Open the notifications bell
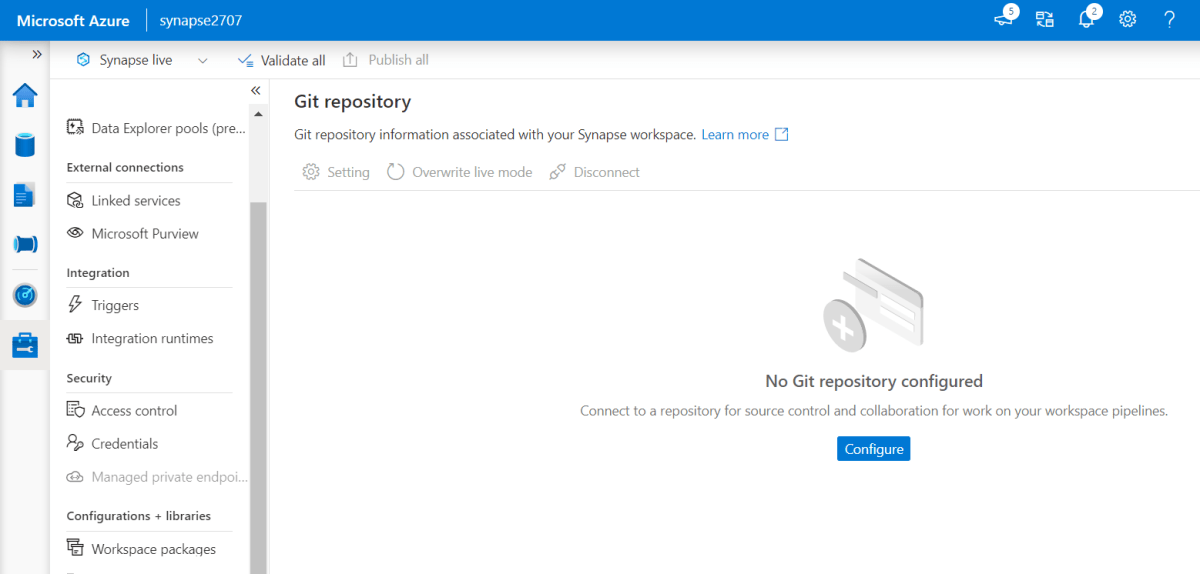The image size is (1200, 574). coord(1087,19)
